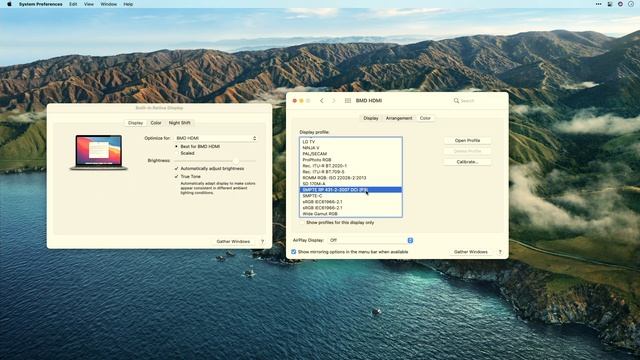
Task: Toggle True Tone checkbox
Action: tap(177, 177)
